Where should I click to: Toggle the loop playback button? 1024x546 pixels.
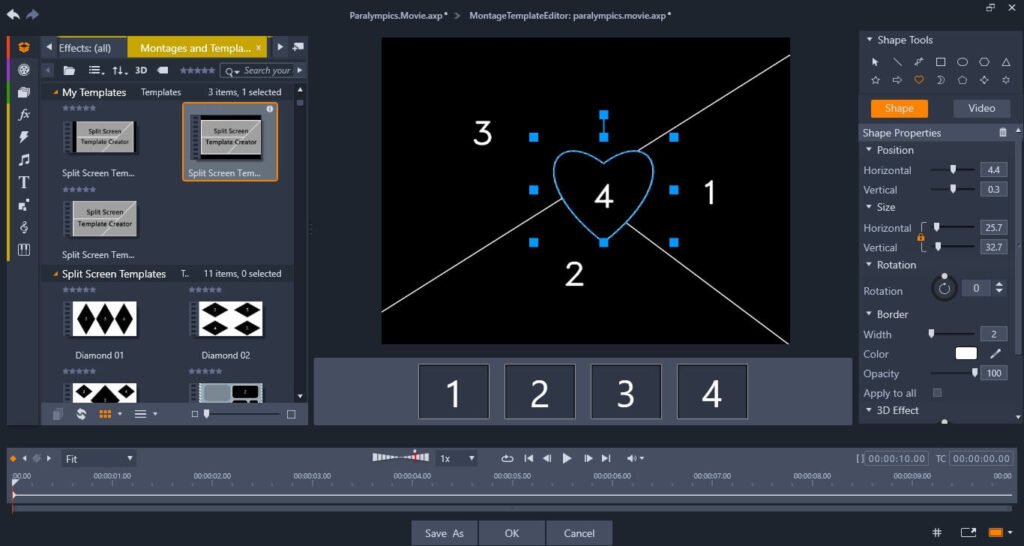507,458
